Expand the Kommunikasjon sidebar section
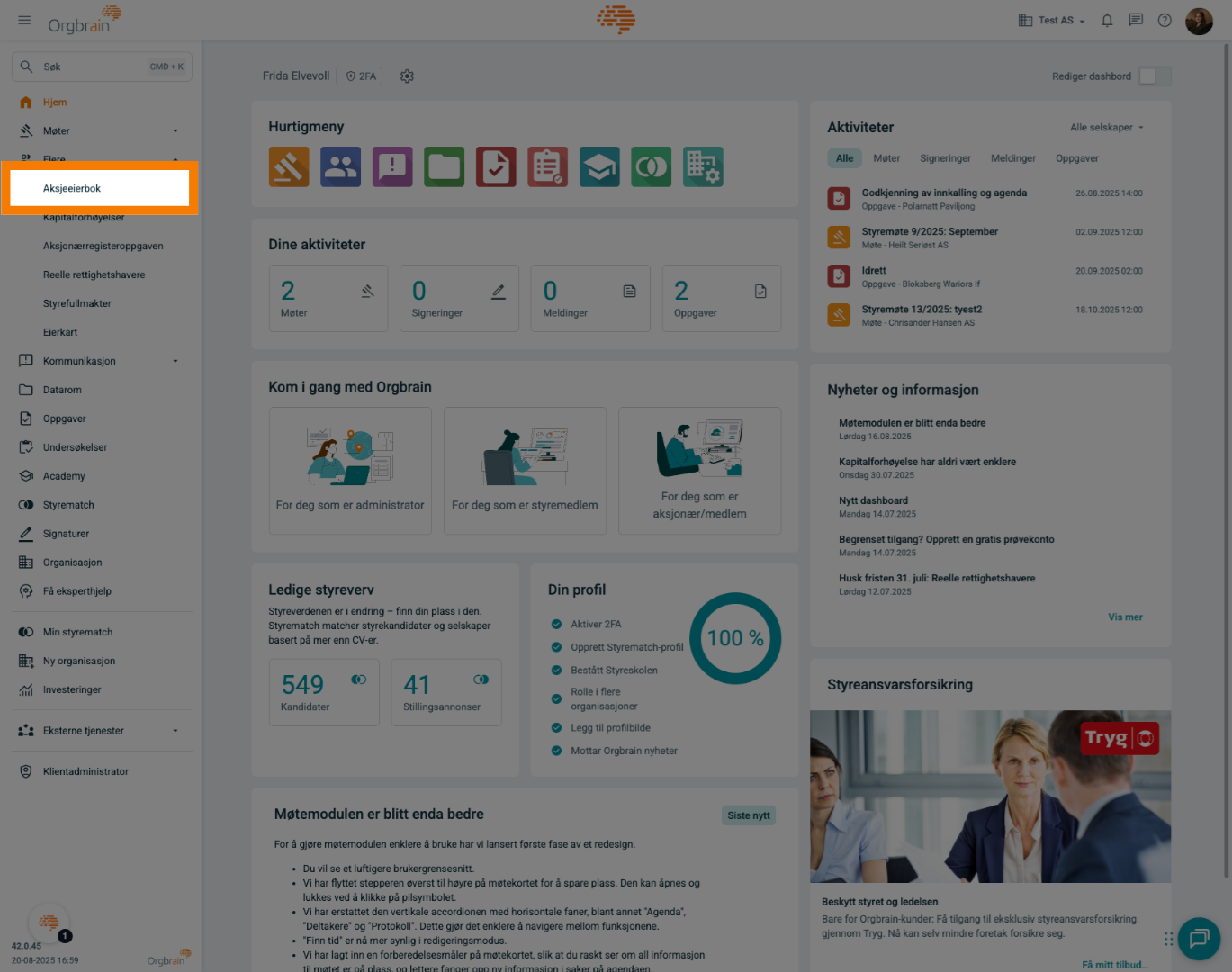 coord(175,361)
